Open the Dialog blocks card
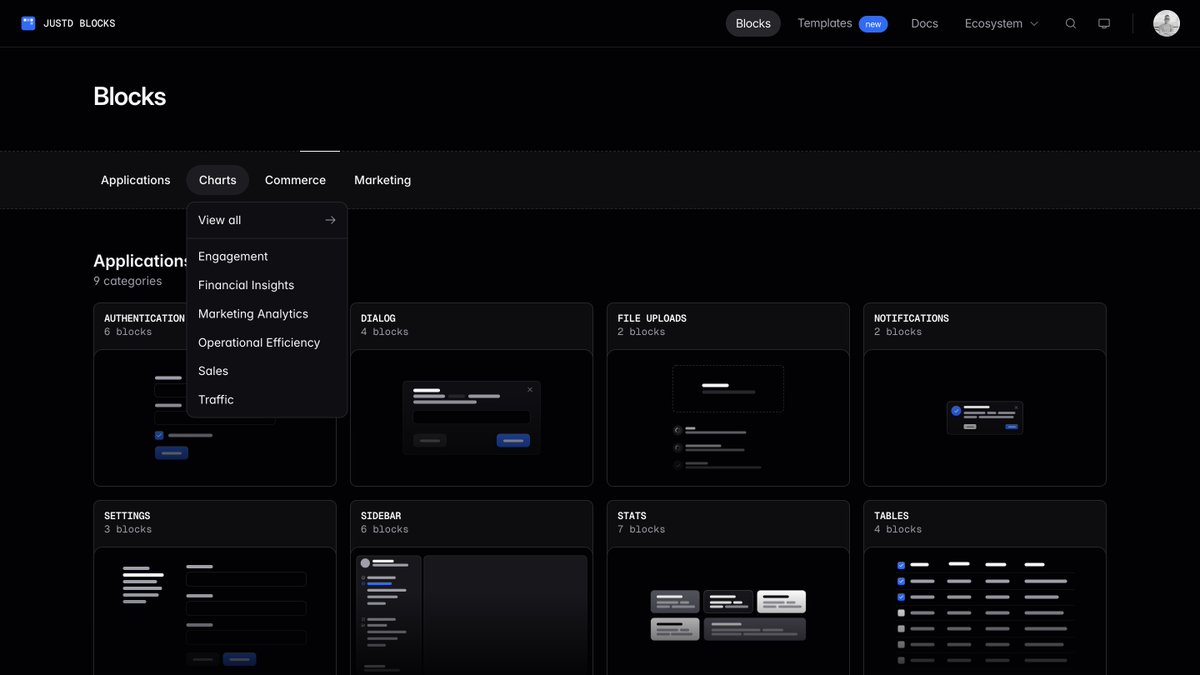 (471, 393)
